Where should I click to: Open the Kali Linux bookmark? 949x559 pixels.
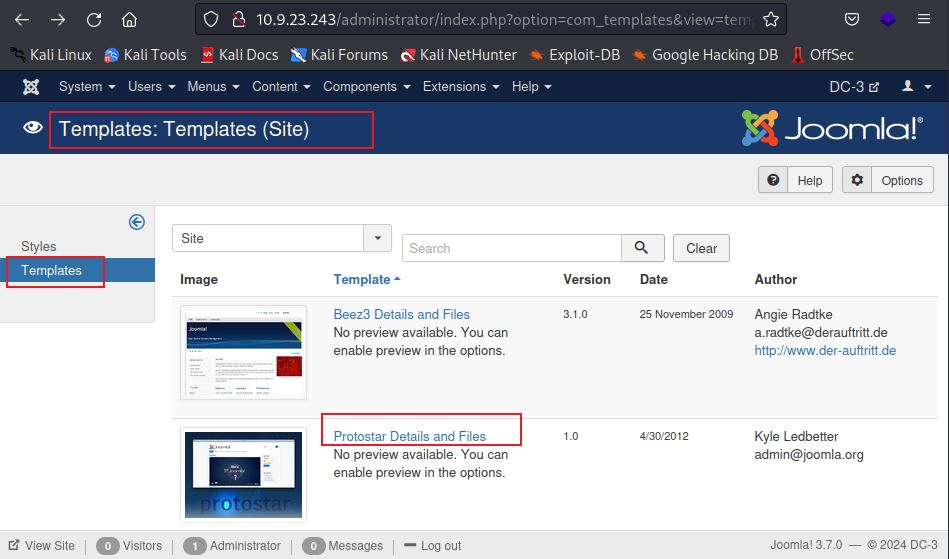pyautogui.click(x=51, y=55)
